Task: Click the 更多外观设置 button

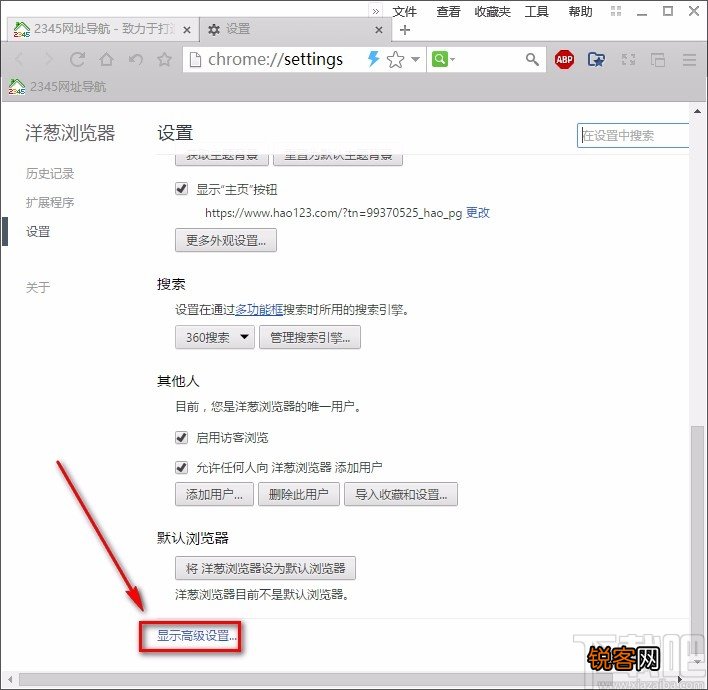Action: coord(226,240)
